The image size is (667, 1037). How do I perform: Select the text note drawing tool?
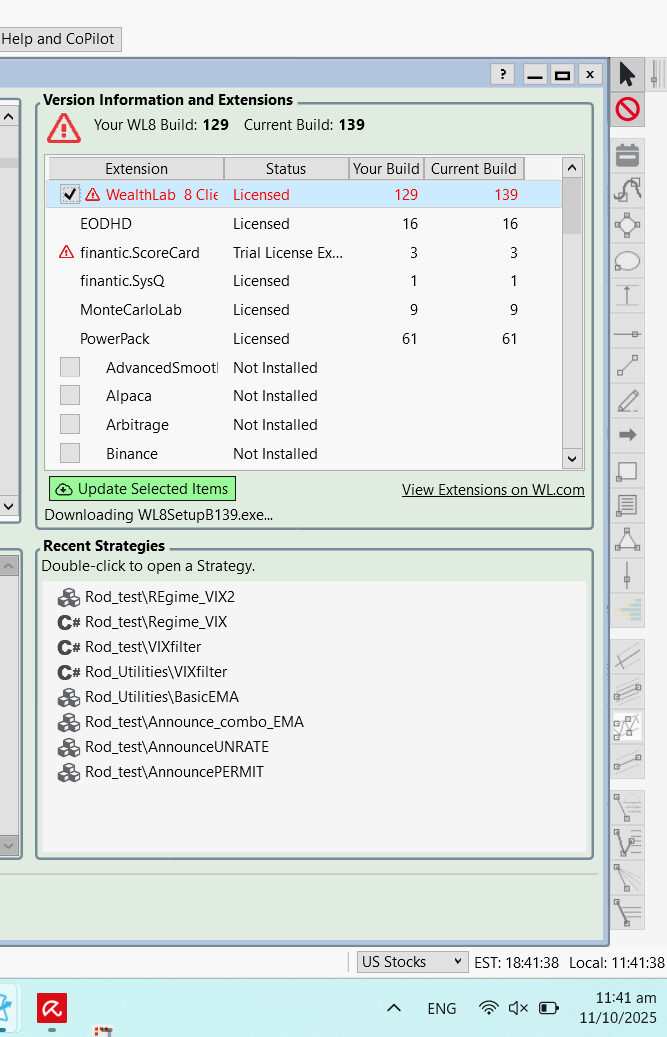point(627,505)
